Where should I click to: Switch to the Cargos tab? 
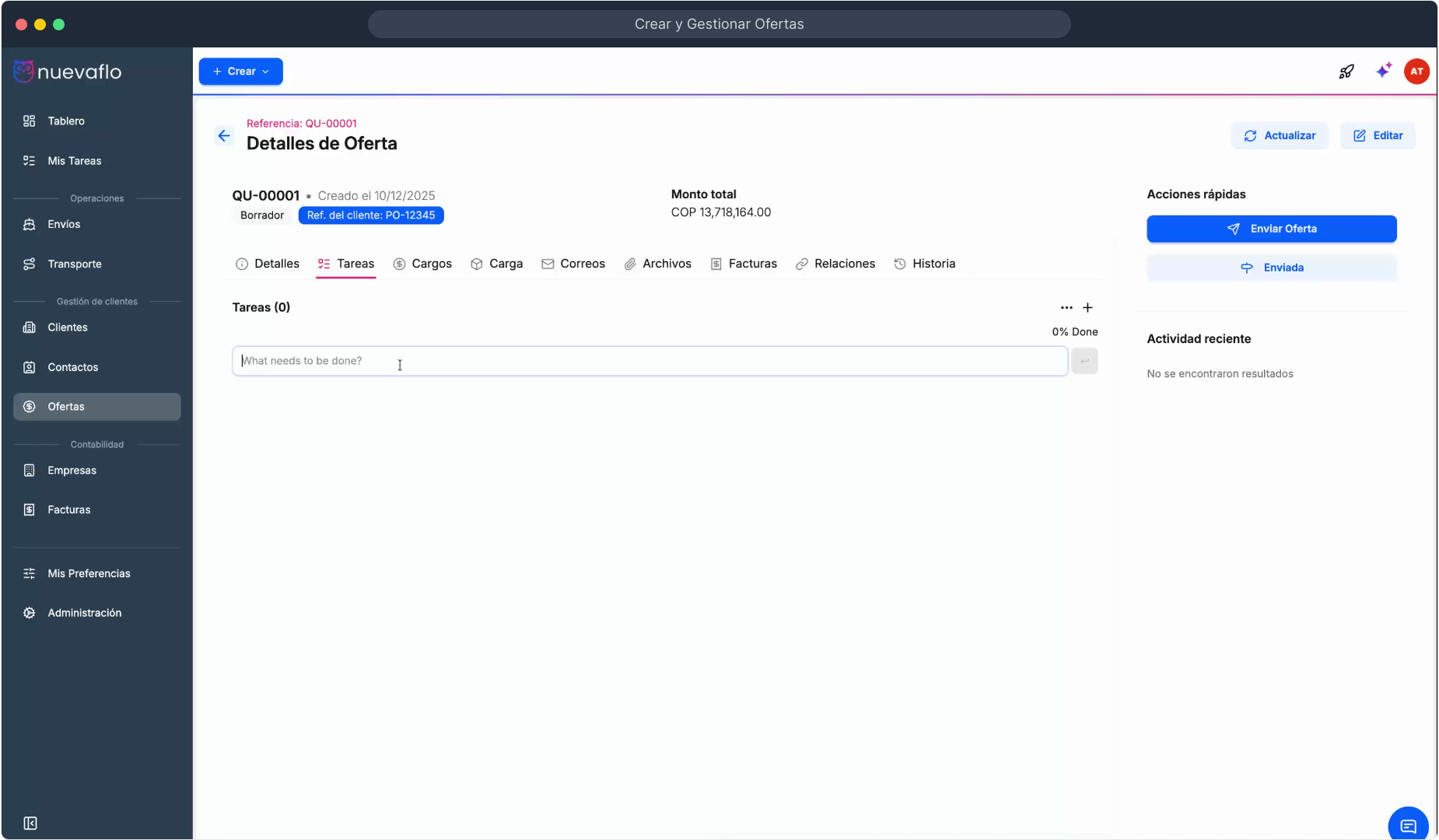point(422,264)
